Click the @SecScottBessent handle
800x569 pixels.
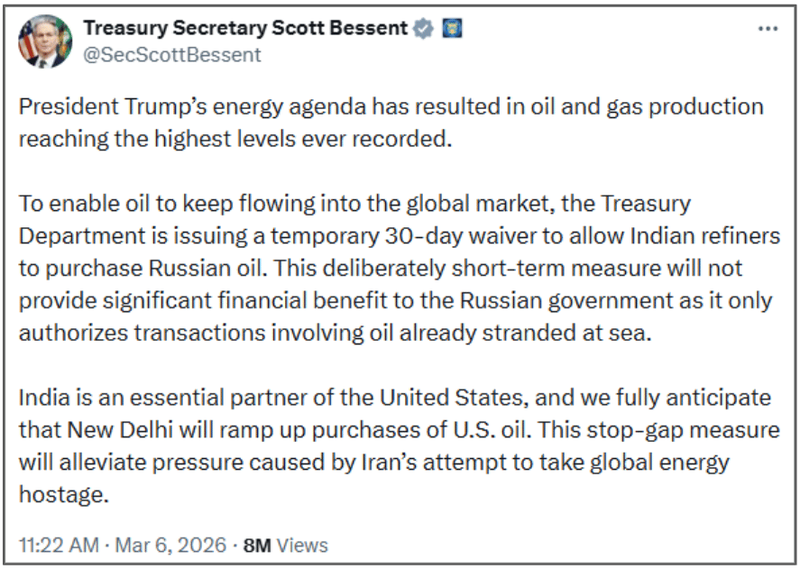pos(172,54)
